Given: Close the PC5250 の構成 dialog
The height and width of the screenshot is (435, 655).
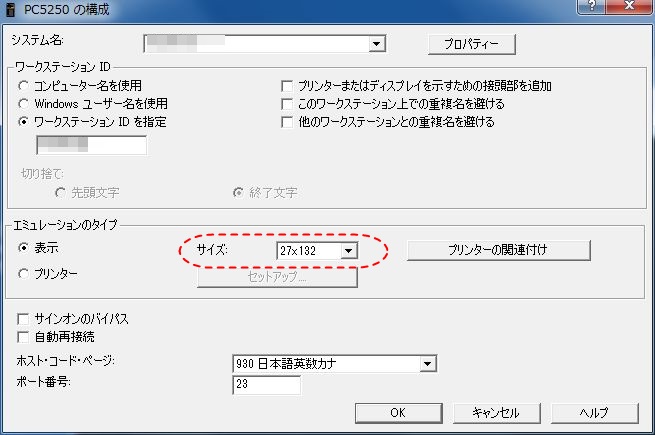Looking at the screenshot, I should [x=629, y=6].
